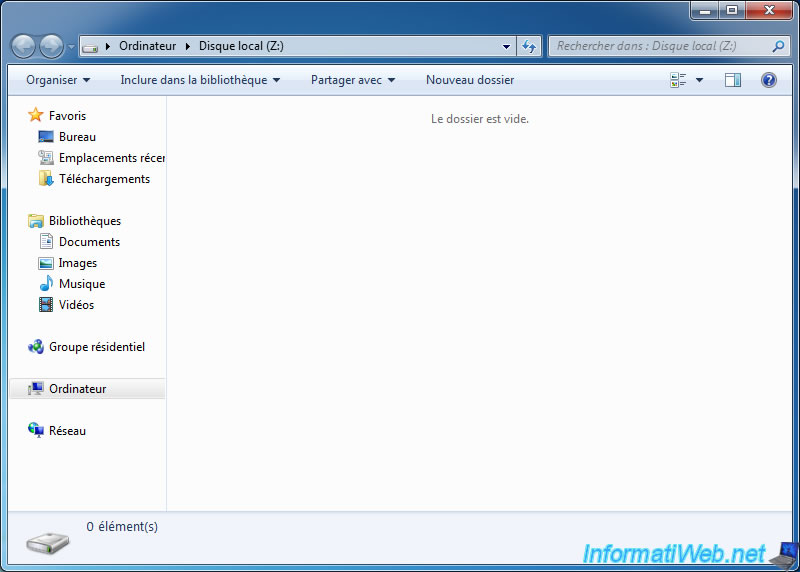800x572 pixels.
Task: Select Favoris in the navigation pane
Action: click(x=67, y=116)
